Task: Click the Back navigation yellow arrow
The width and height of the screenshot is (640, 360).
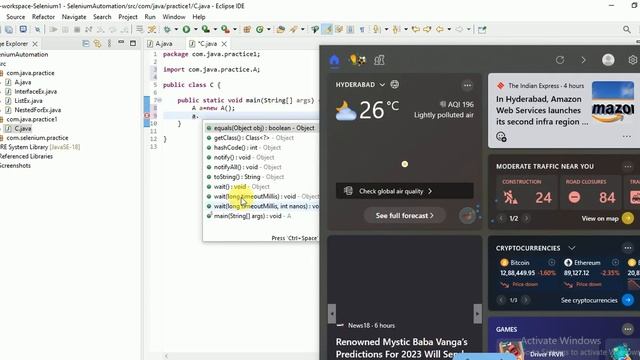Action: tap(440, 29)
